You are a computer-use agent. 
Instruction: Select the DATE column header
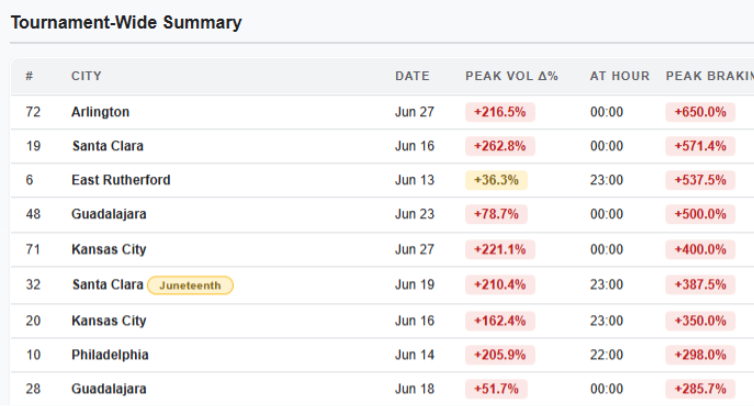click(x=412, y=76)
